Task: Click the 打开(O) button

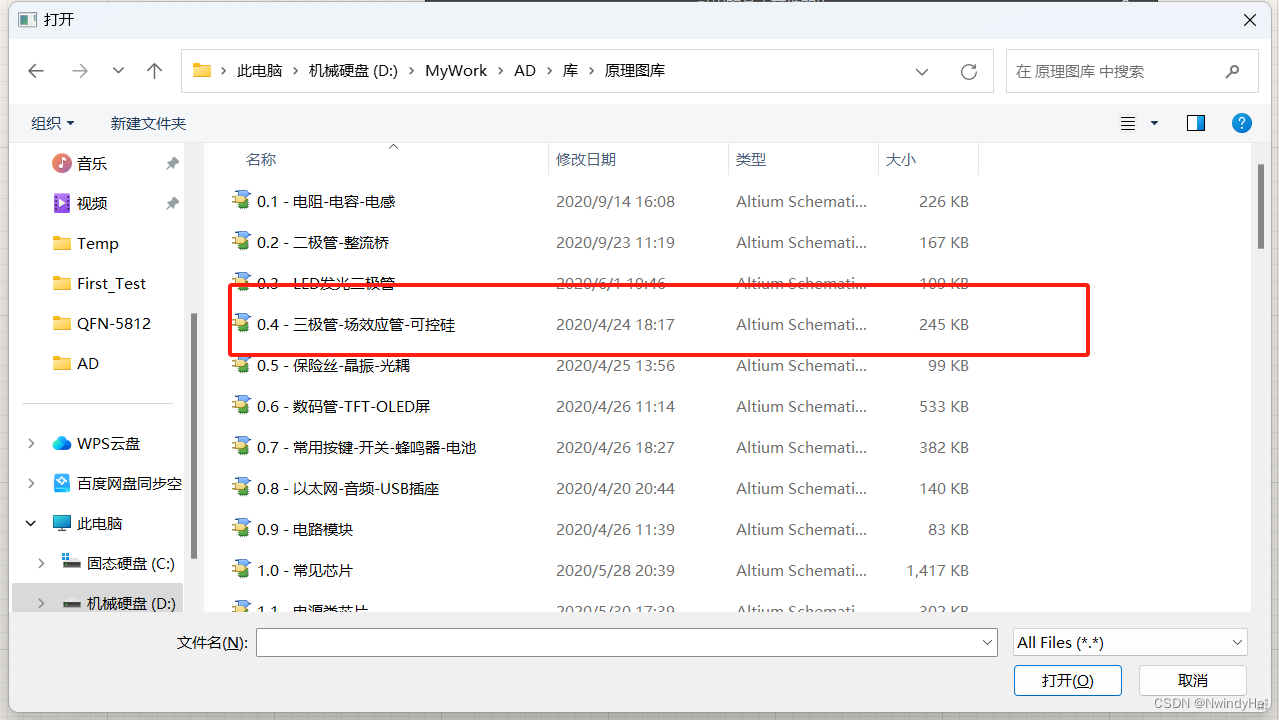Action: [x=1067, y=680]
